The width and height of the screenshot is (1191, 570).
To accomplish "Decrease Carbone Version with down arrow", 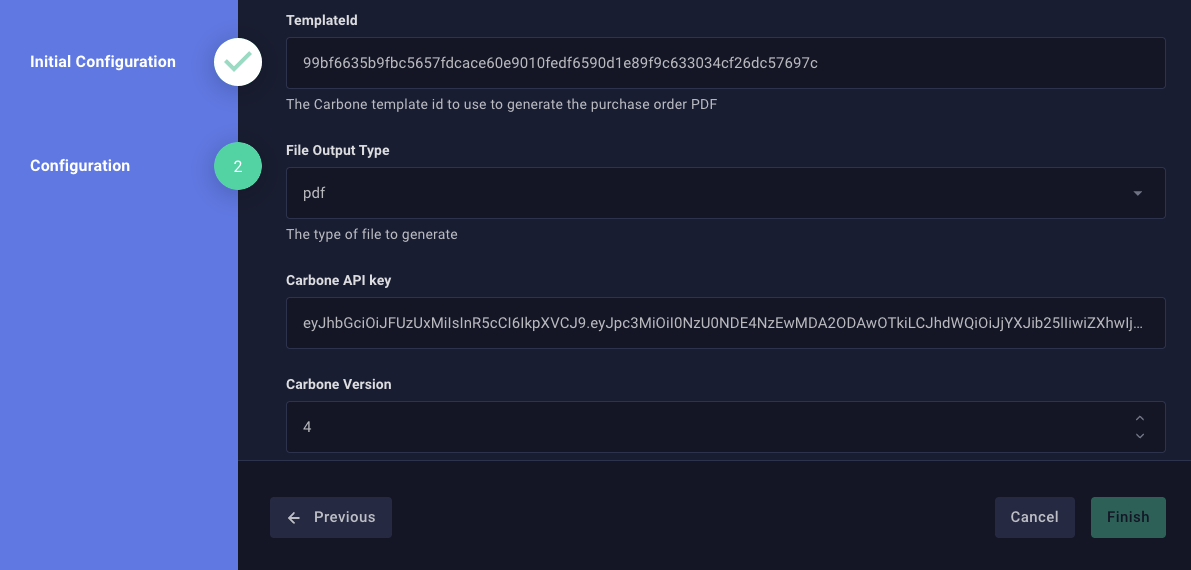I will (x=1140, y=436).
